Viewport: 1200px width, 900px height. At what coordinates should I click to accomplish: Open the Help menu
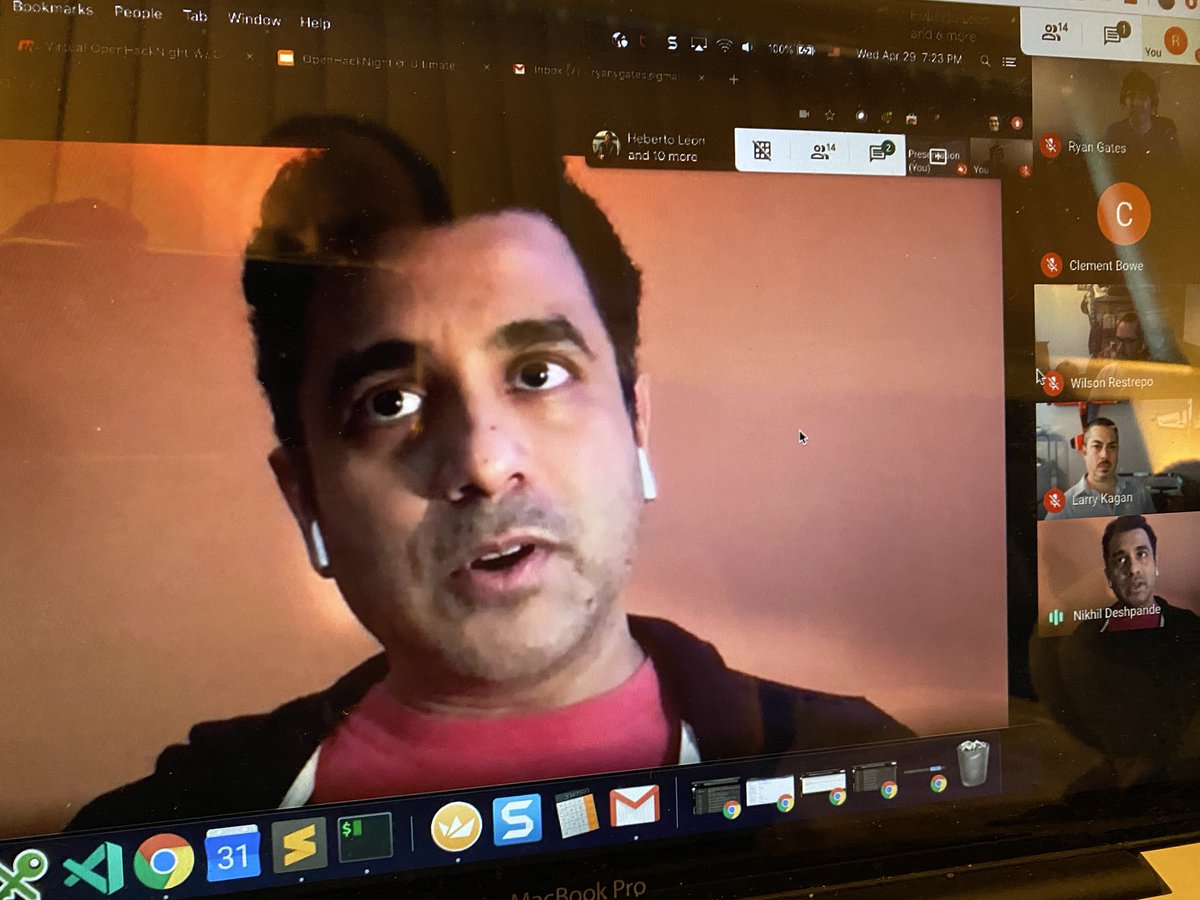click(x=315, y=22)
